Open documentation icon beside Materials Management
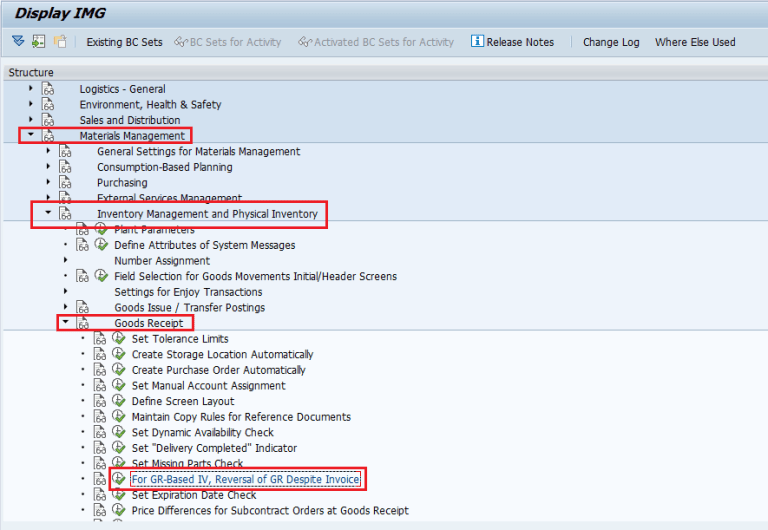This screenshot has width=768, height=530. click(x=48, y=136)
